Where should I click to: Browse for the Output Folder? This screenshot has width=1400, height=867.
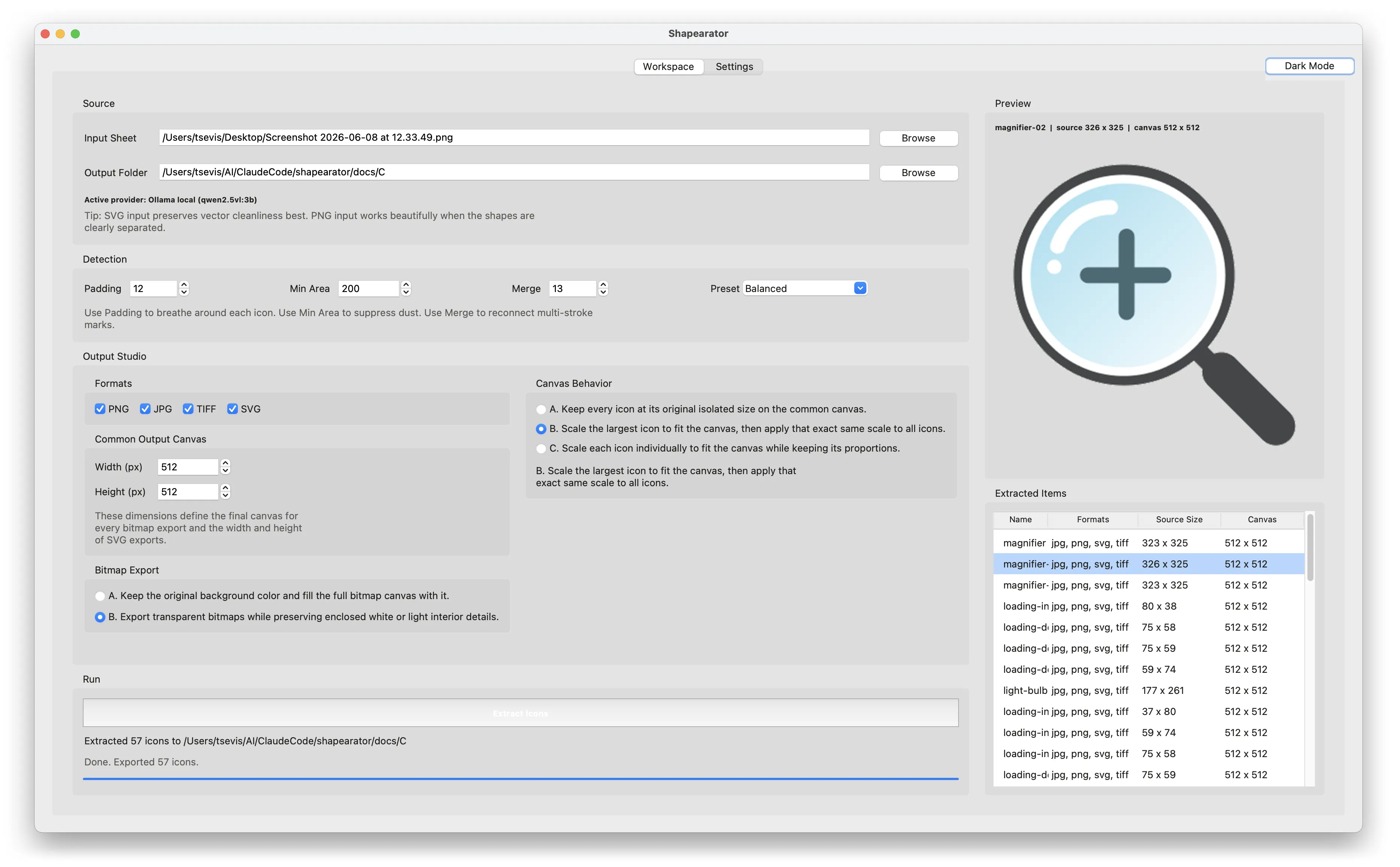point(918,173)
